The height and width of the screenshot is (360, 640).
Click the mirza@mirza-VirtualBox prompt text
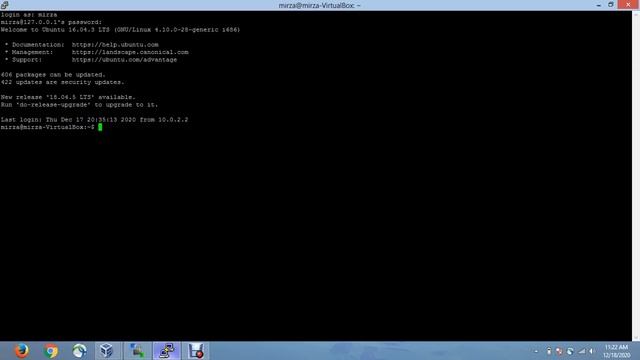click(x=47, y=127)
